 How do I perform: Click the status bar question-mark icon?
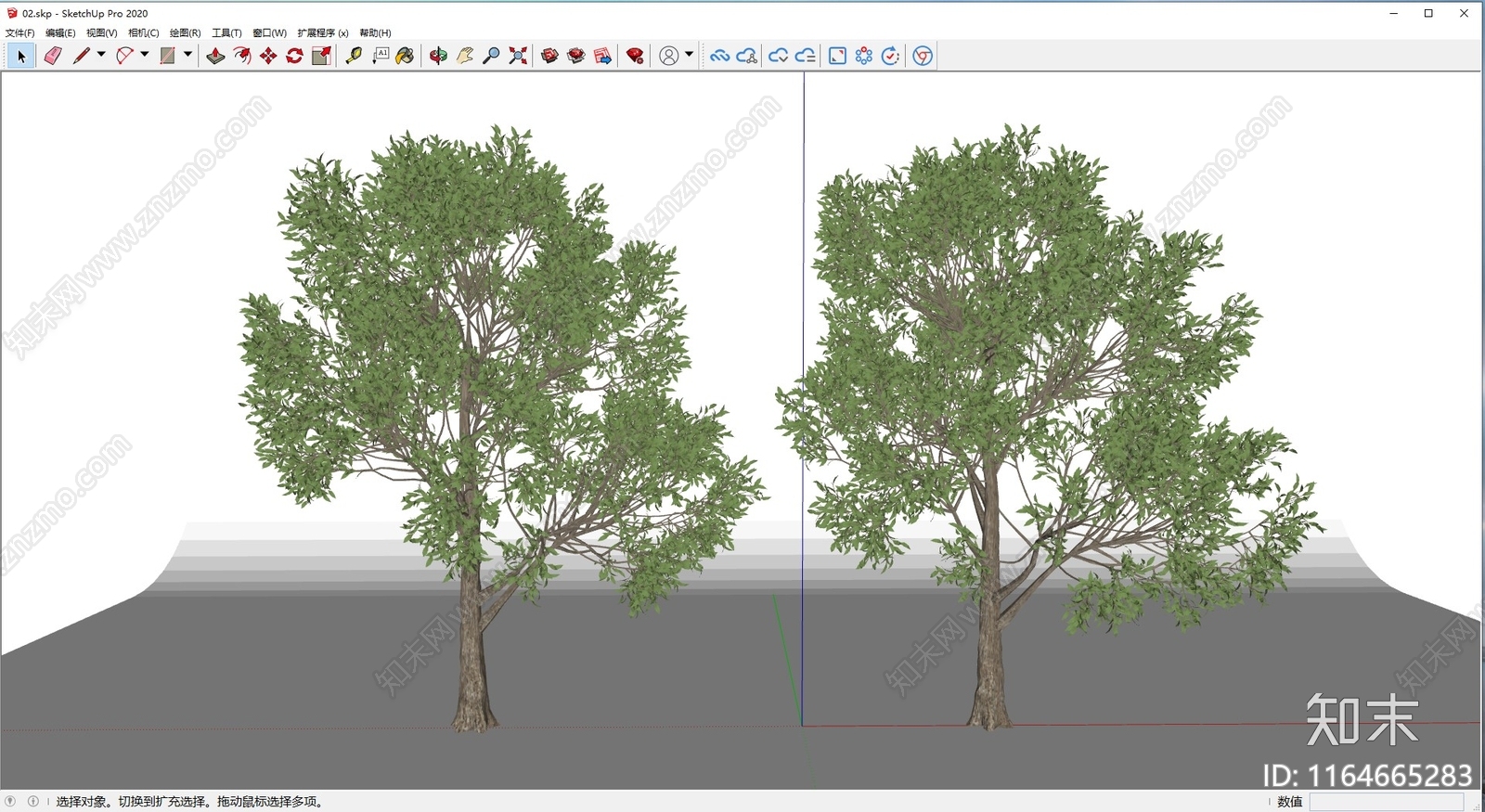pos(10,801)
